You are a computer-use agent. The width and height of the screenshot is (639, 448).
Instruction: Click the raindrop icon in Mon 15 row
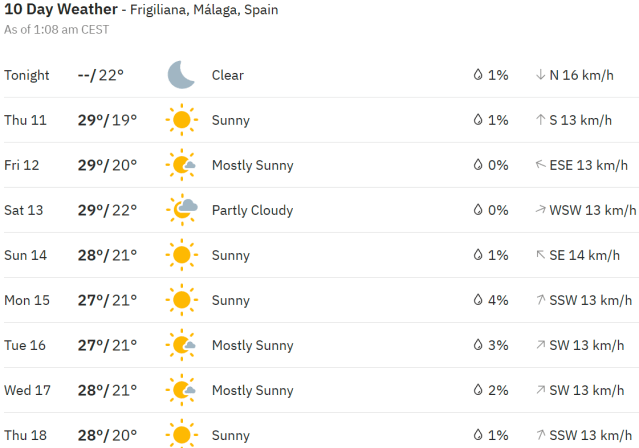(x=478, y=300)
